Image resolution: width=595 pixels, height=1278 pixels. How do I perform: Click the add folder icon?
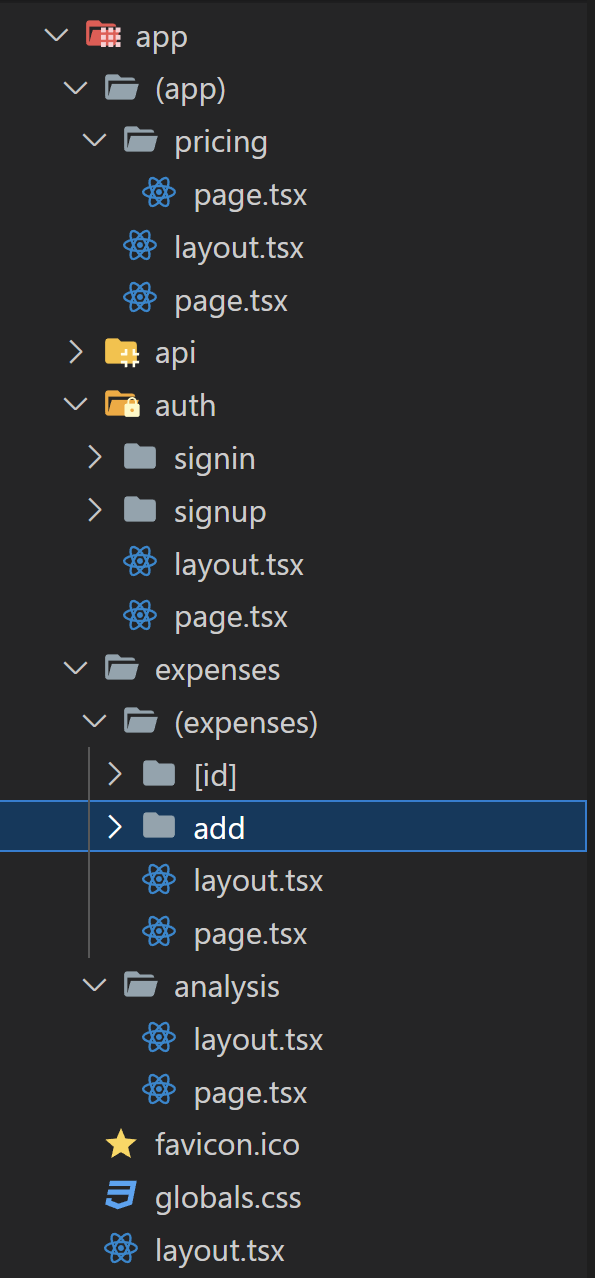[159, 827]
